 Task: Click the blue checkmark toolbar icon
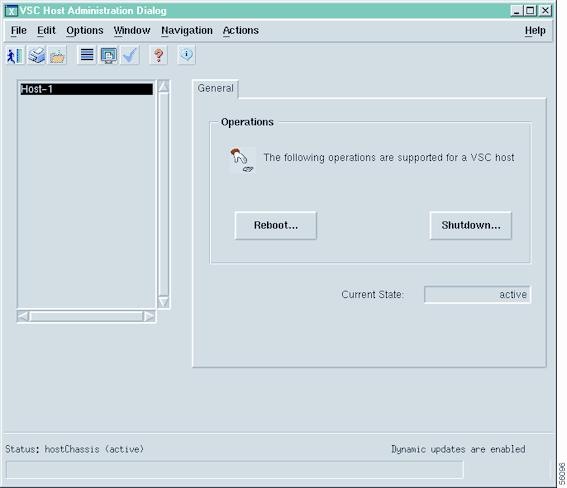pyautogui.click(x=129, y=55)
